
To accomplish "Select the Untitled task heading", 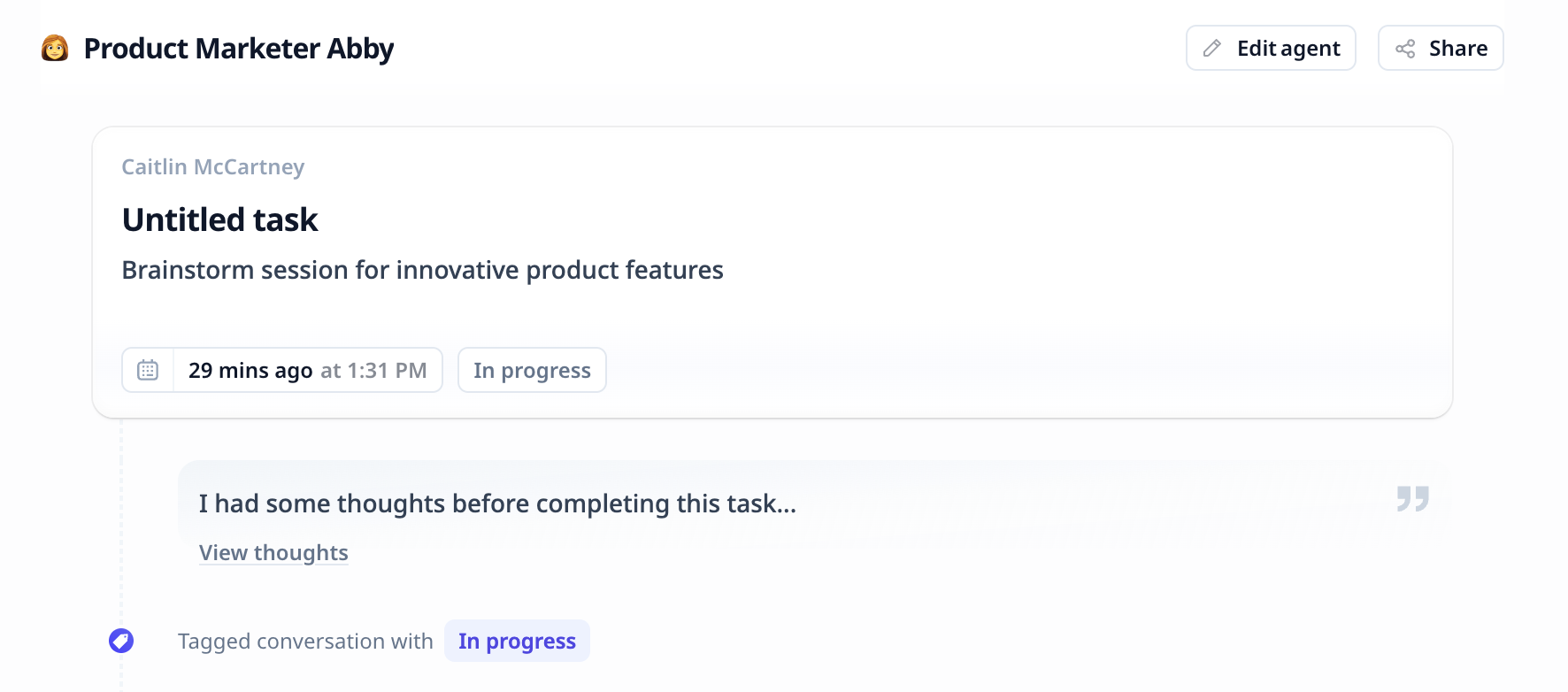I will pyautogui.click(x=219, y=219).
